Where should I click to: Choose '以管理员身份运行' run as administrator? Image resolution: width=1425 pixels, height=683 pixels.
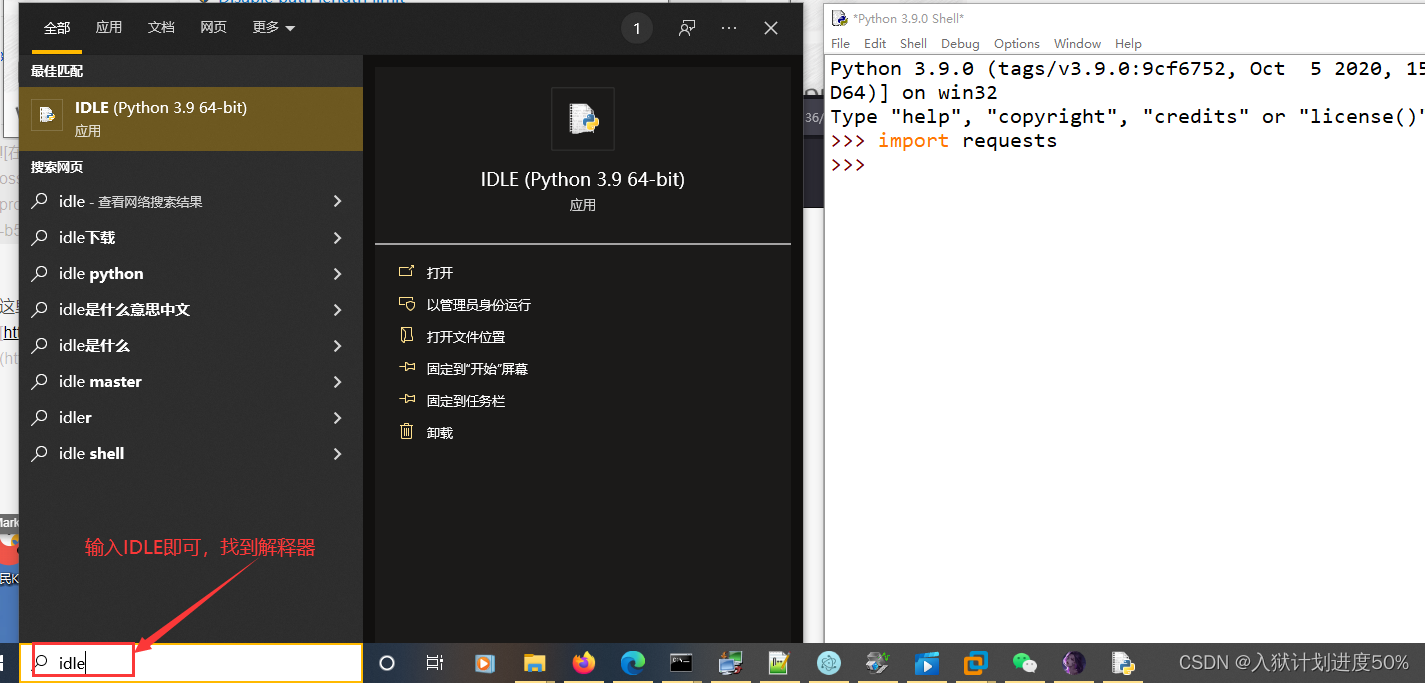coord(479,305)
